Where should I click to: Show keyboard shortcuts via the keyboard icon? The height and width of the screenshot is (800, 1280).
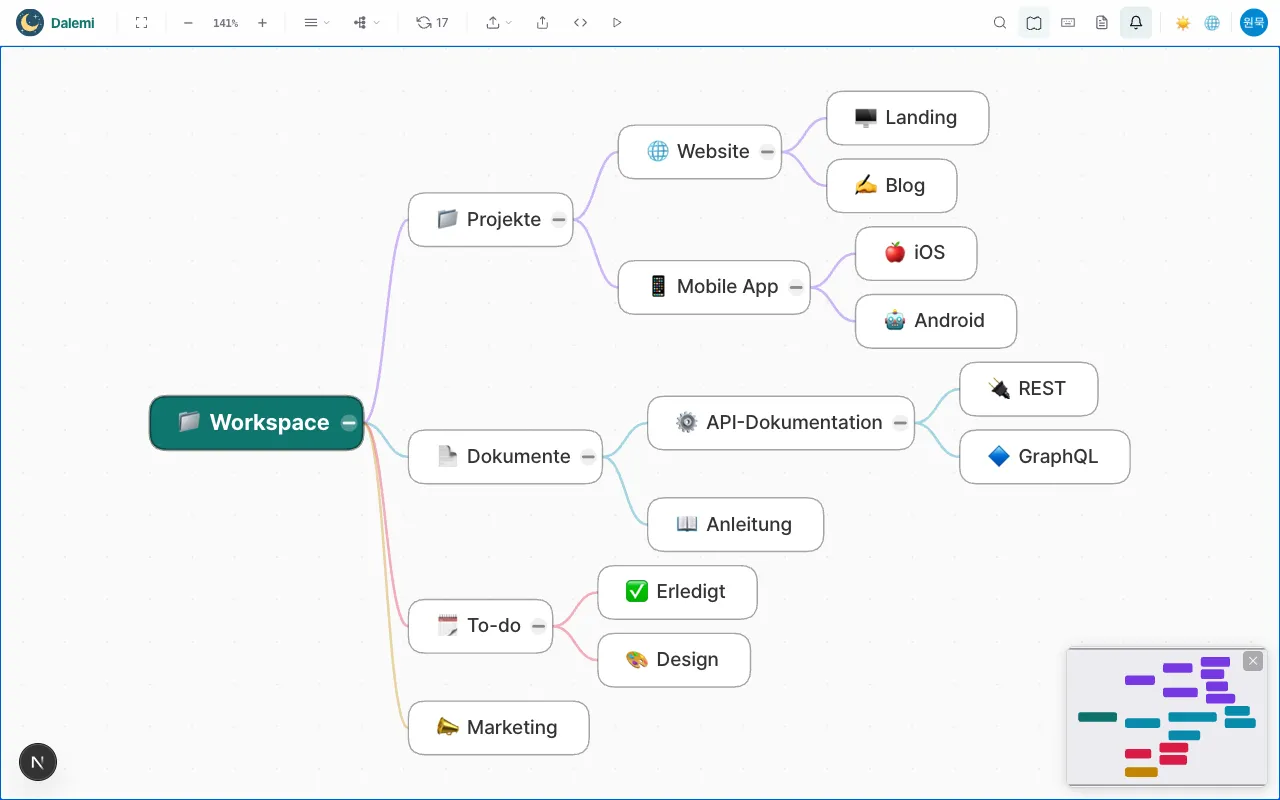pyautogui.click(x=1068, y=22)
